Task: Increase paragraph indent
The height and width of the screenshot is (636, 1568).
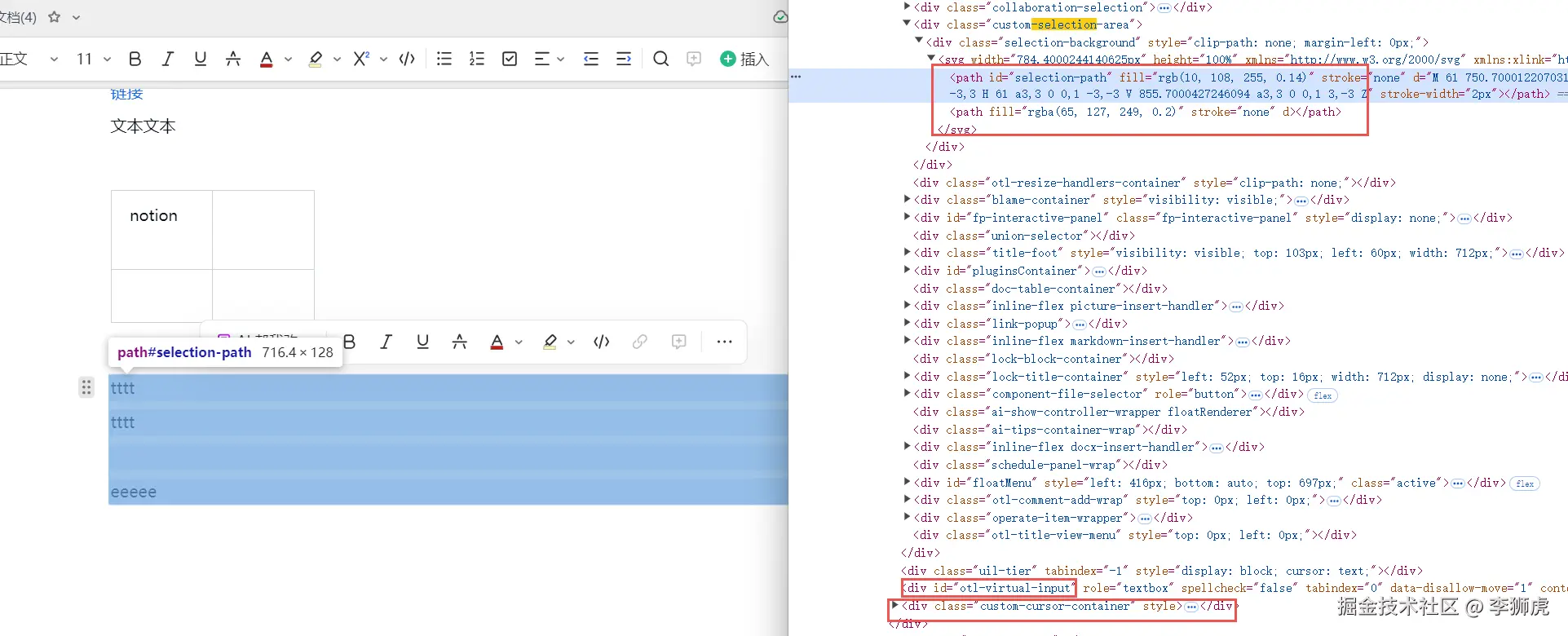Action: point(624,59)
